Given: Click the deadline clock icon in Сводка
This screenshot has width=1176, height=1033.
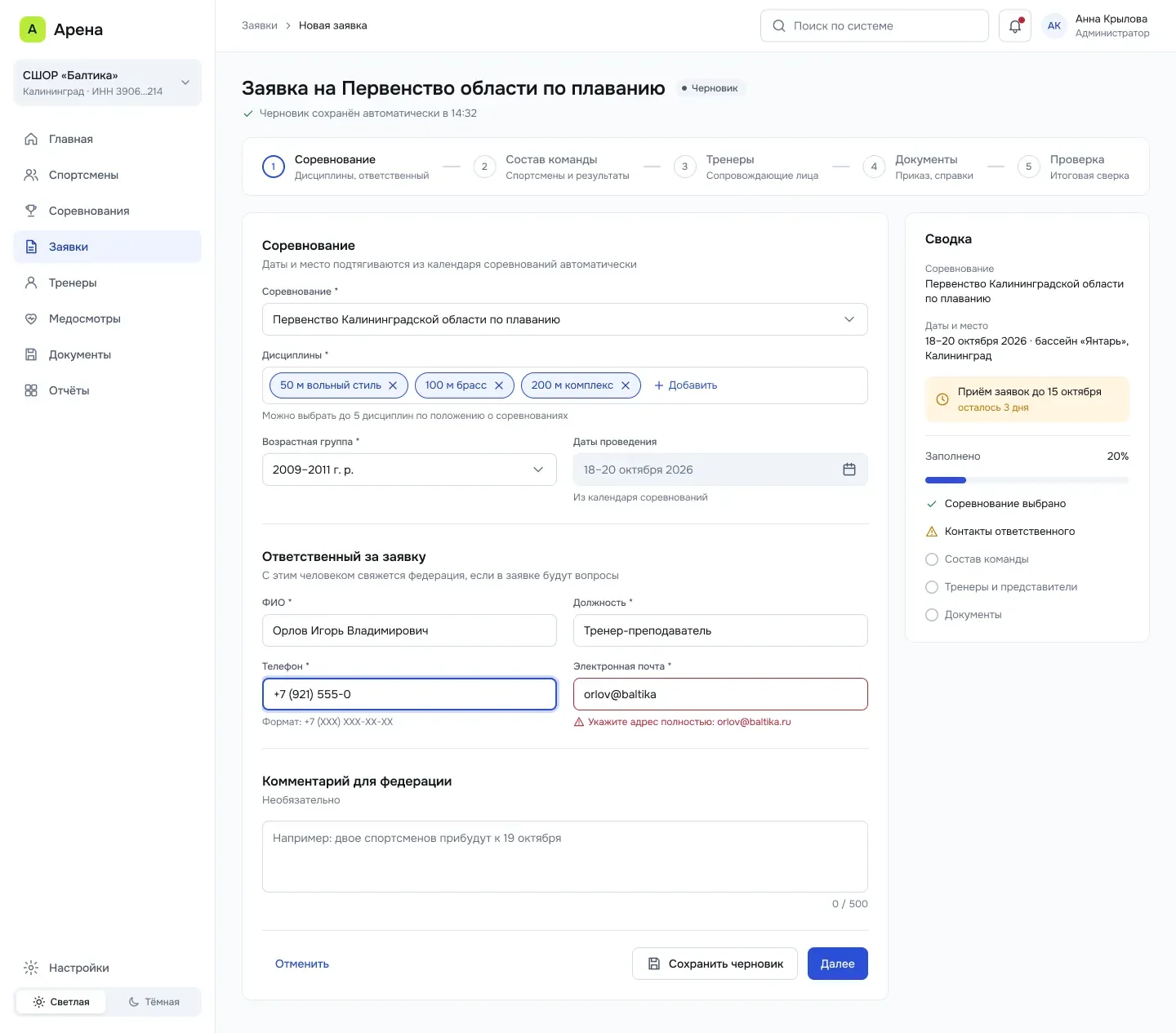Looking at the screenshot, I should [942, 399].
